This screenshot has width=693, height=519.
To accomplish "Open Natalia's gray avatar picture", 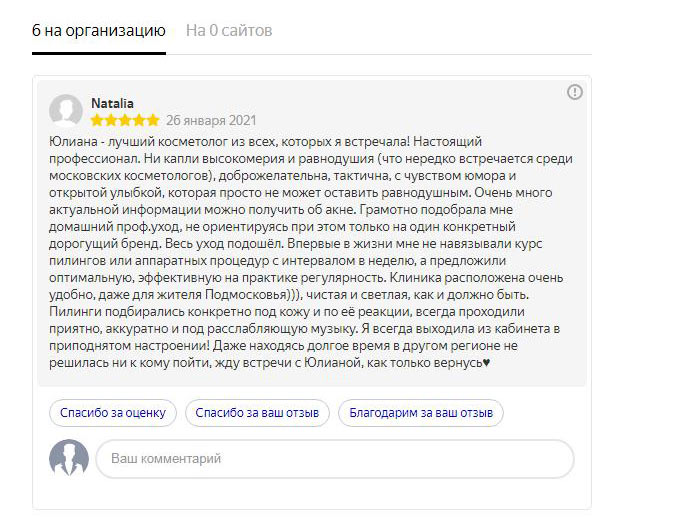I will (x=66, y=111).
